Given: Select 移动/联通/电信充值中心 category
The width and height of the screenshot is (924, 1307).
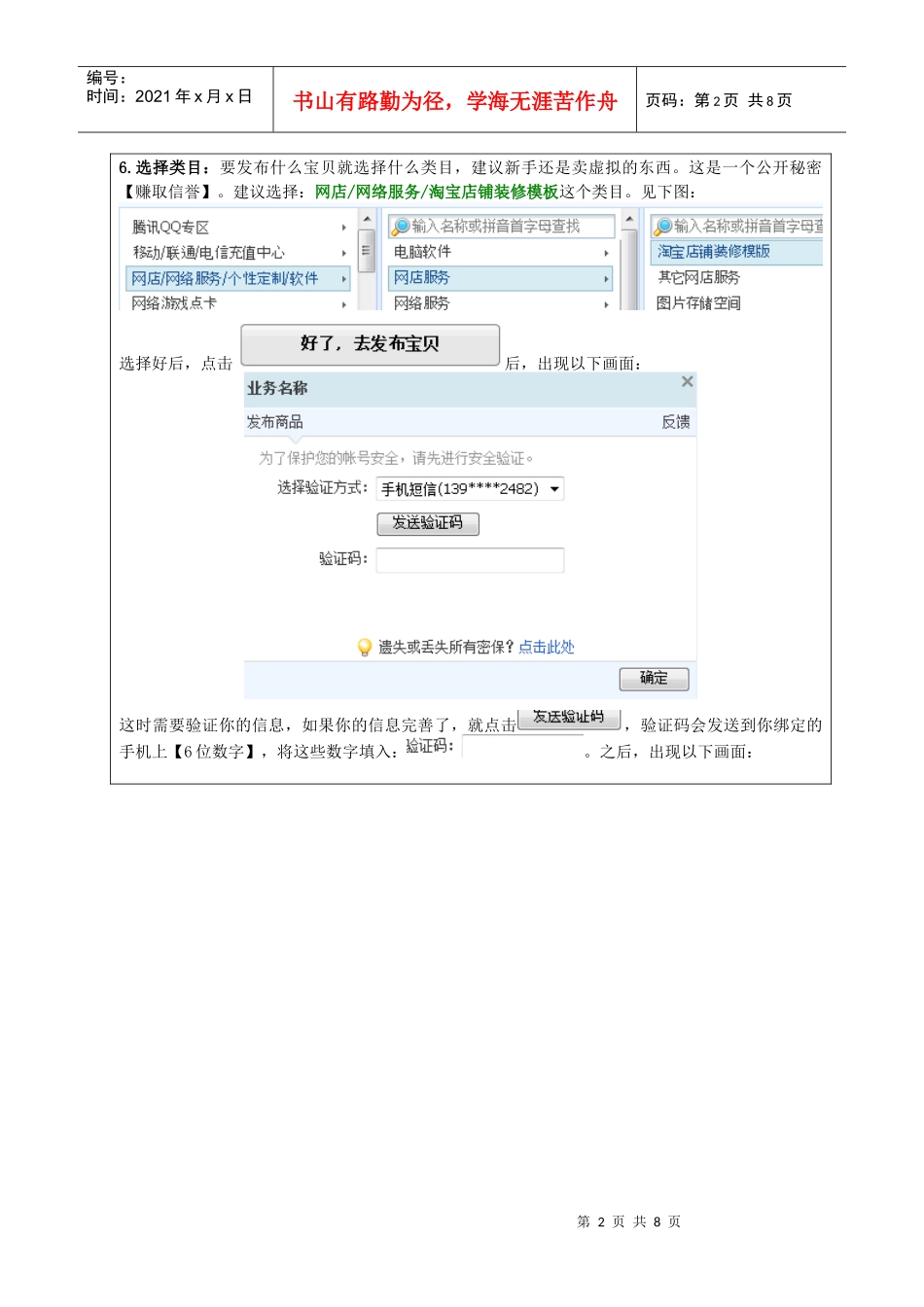Looking at the screenshot, I should [208, 253].
